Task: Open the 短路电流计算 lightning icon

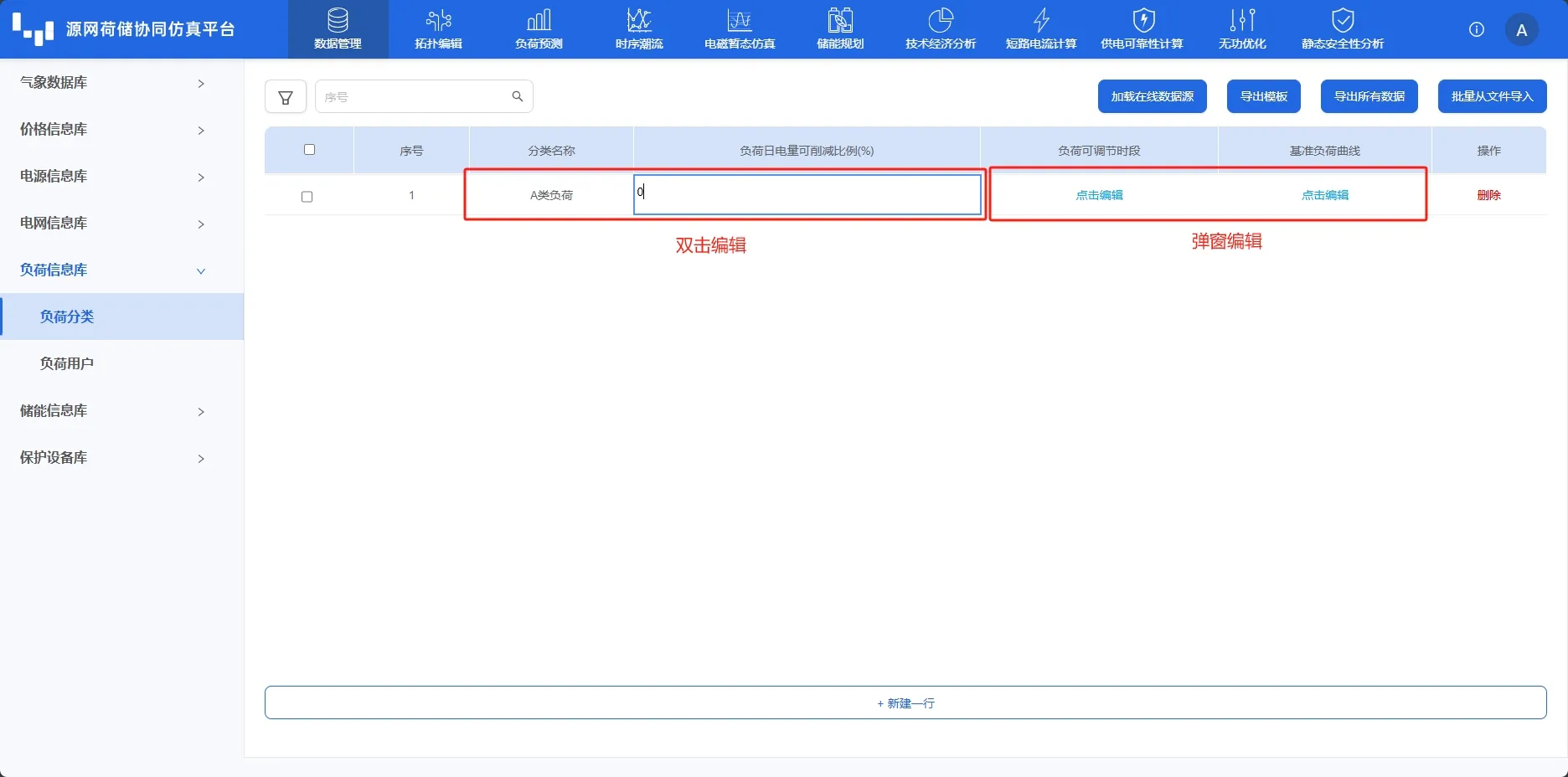Action: click(x=1041, y=20)
